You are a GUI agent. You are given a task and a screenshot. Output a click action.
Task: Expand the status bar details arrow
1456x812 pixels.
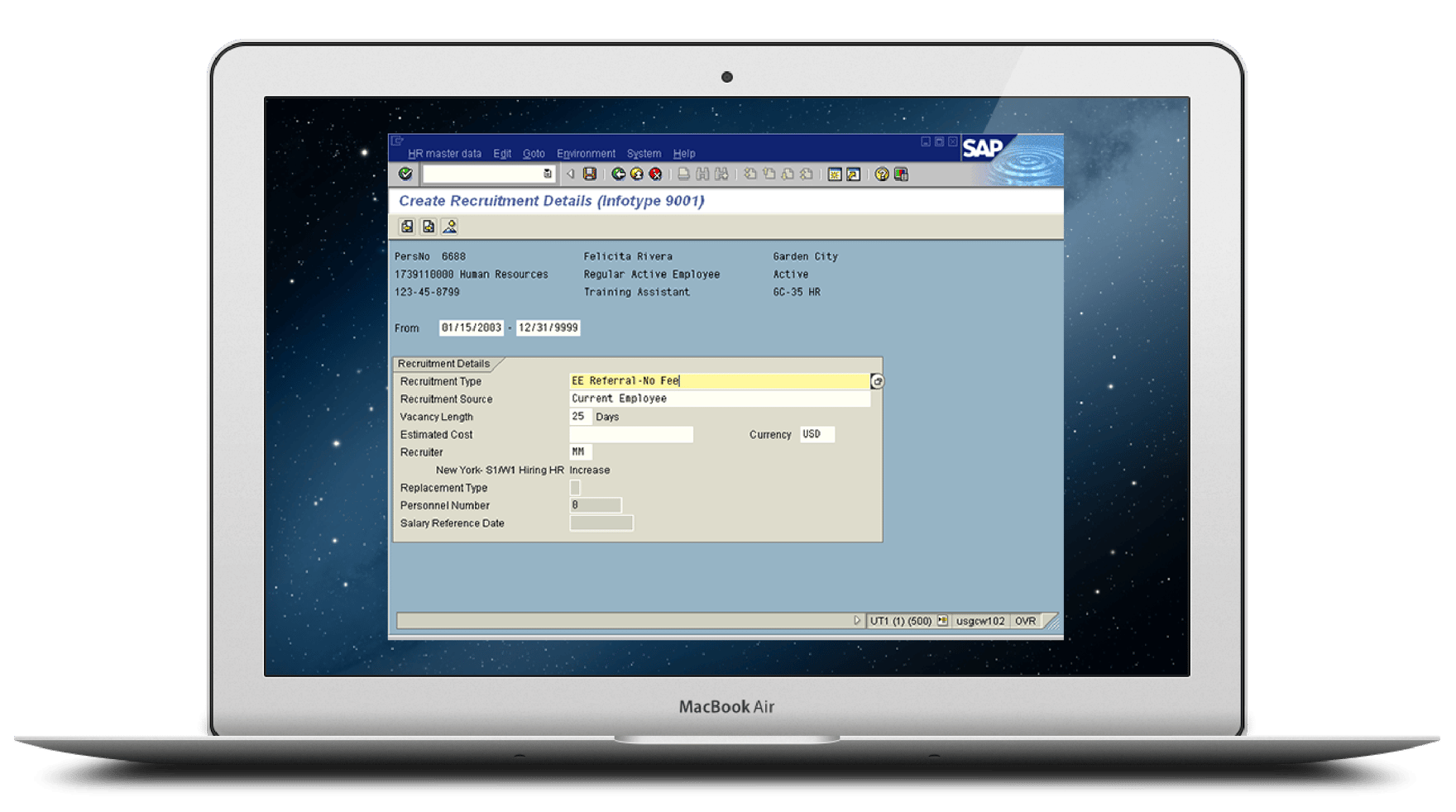(858, 620)
